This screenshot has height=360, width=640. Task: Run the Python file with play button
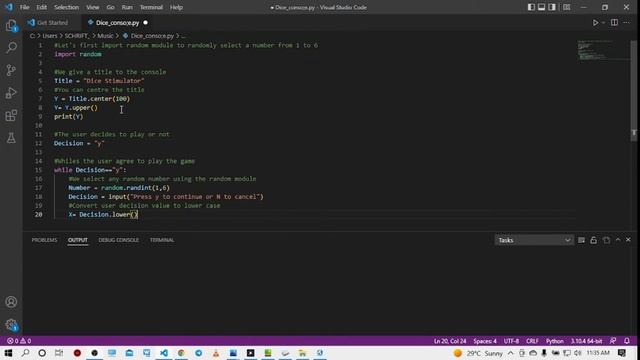596,23
